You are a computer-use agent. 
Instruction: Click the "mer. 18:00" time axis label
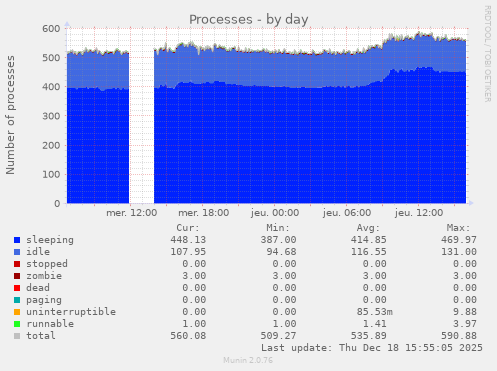click(204, 213)
